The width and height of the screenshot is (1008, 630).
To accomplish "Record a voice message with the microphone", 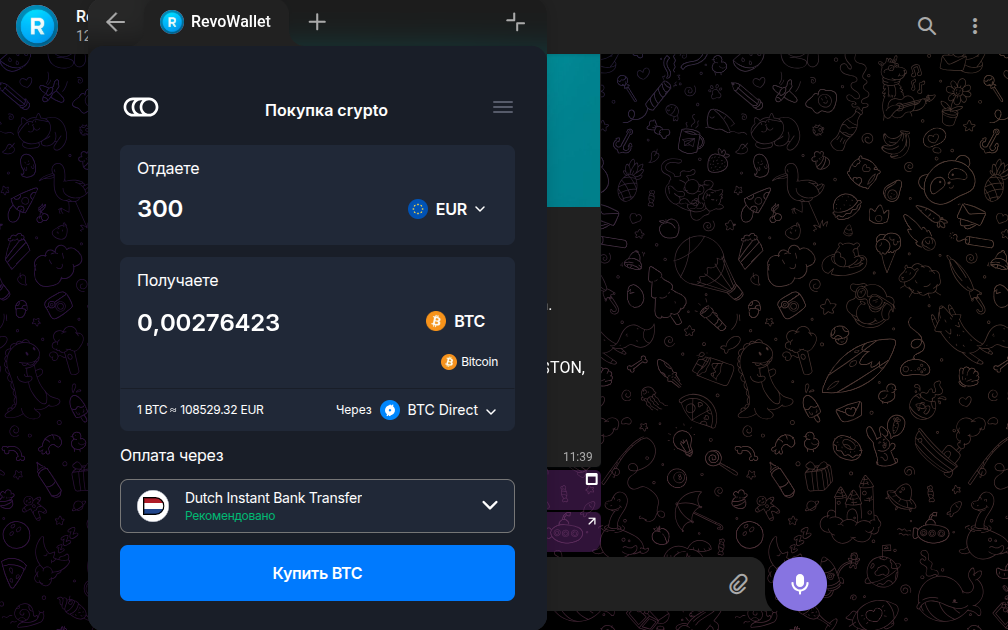I will pos(799,583).
